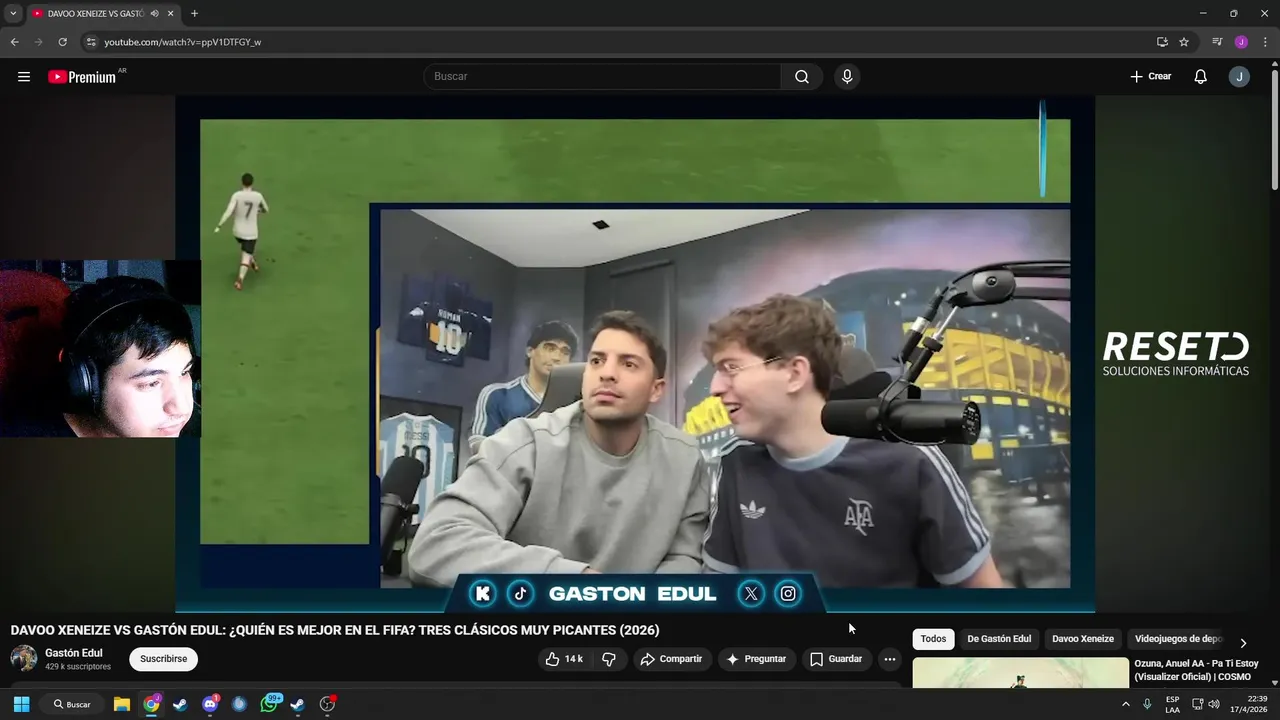Select the Todos filter chip
Image resolution: width=1280 pixels, height=720 pixels.
click(933, 639)
